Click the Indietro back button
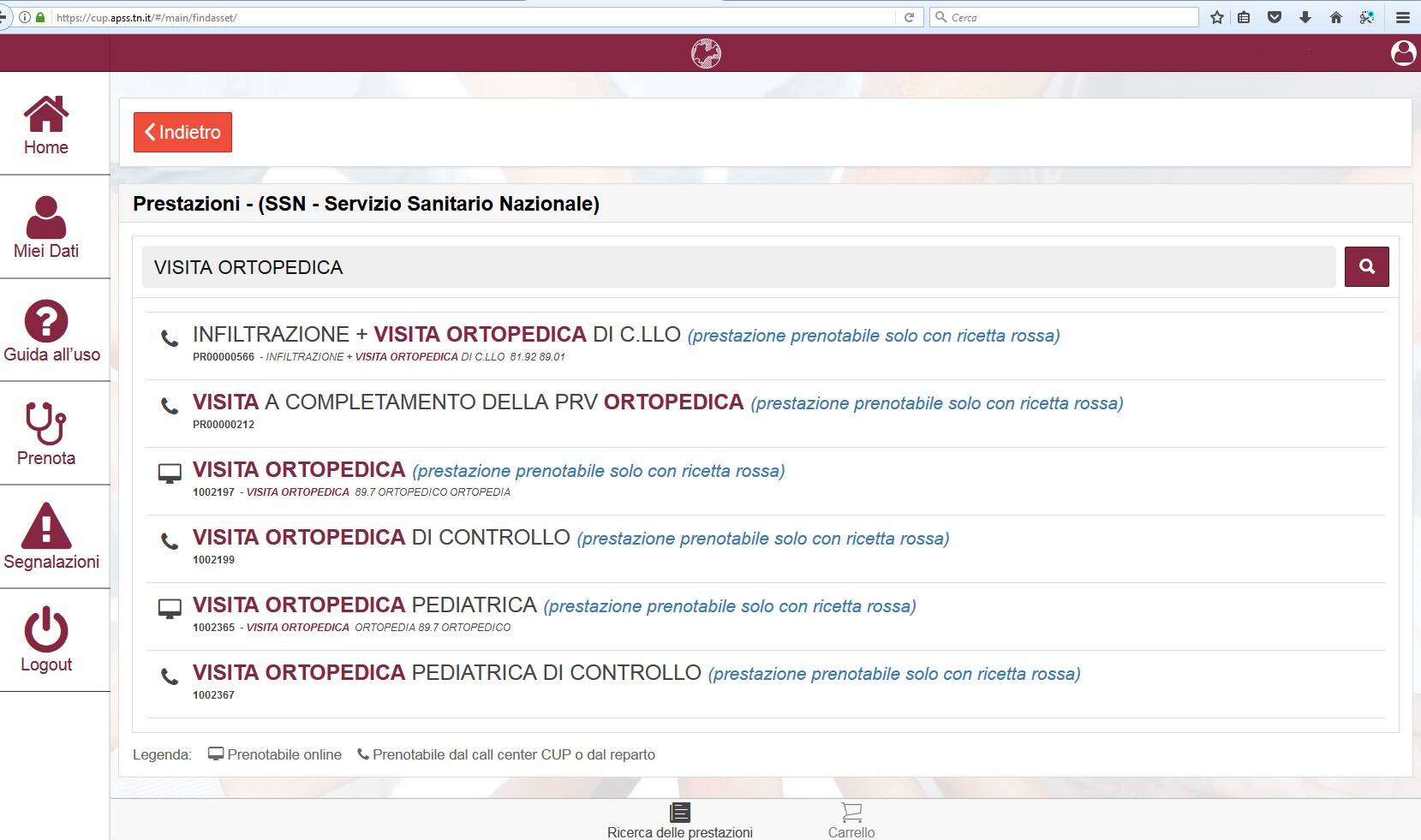 pos(182,131)
